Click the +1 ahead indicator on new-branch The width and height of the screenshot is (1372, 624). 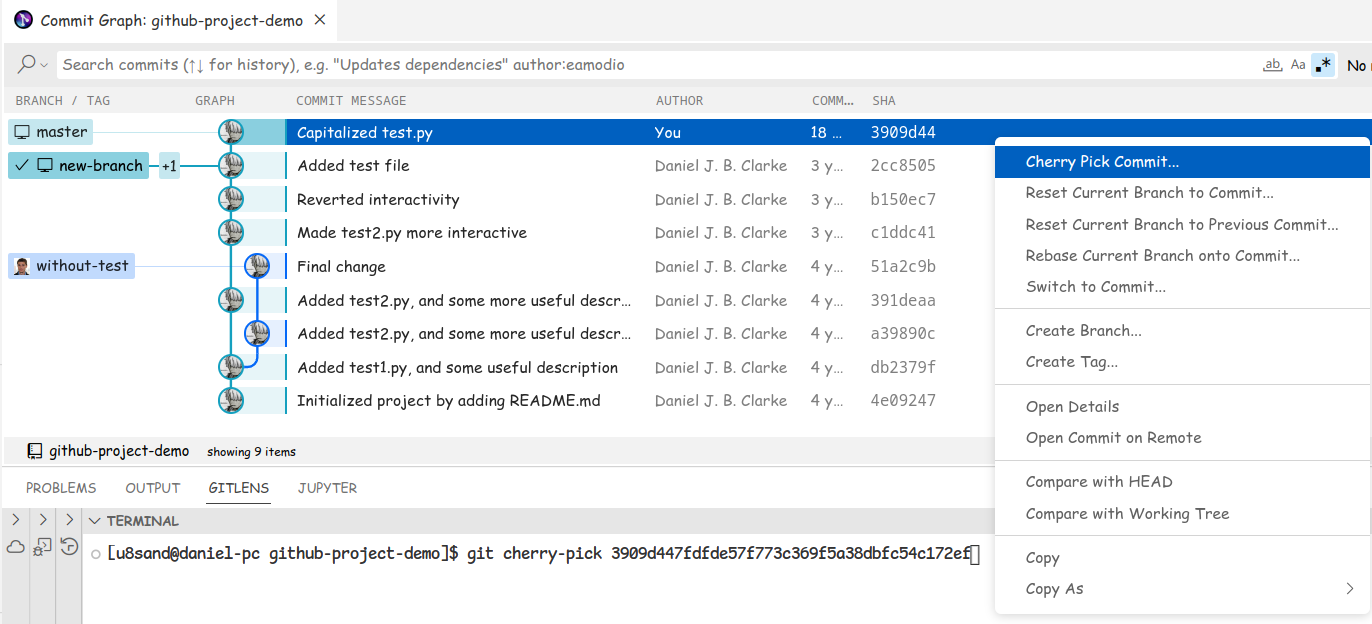coord(169,166)
